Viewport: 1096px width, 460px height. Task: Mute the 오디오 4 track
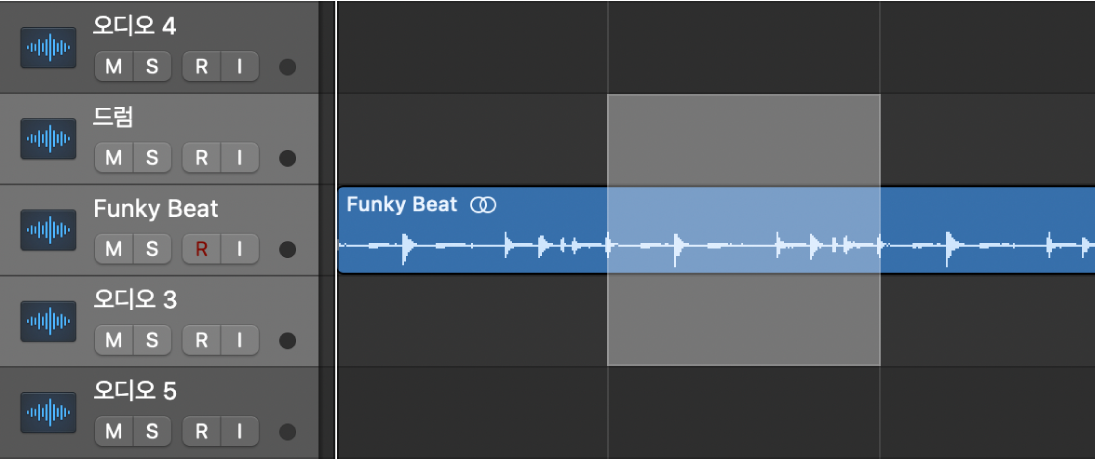coord(114,68)
